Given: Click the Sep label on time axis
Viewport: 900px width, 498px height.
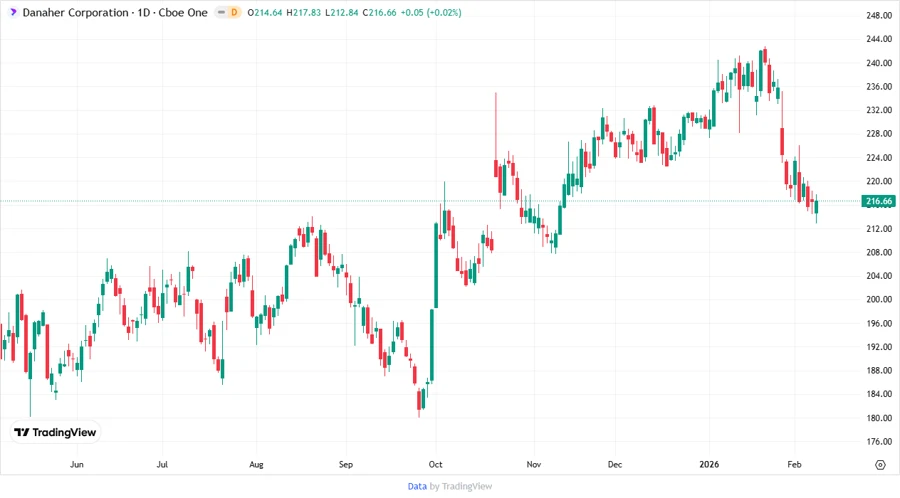Looking at the screenshot, I should coord(346,464).
